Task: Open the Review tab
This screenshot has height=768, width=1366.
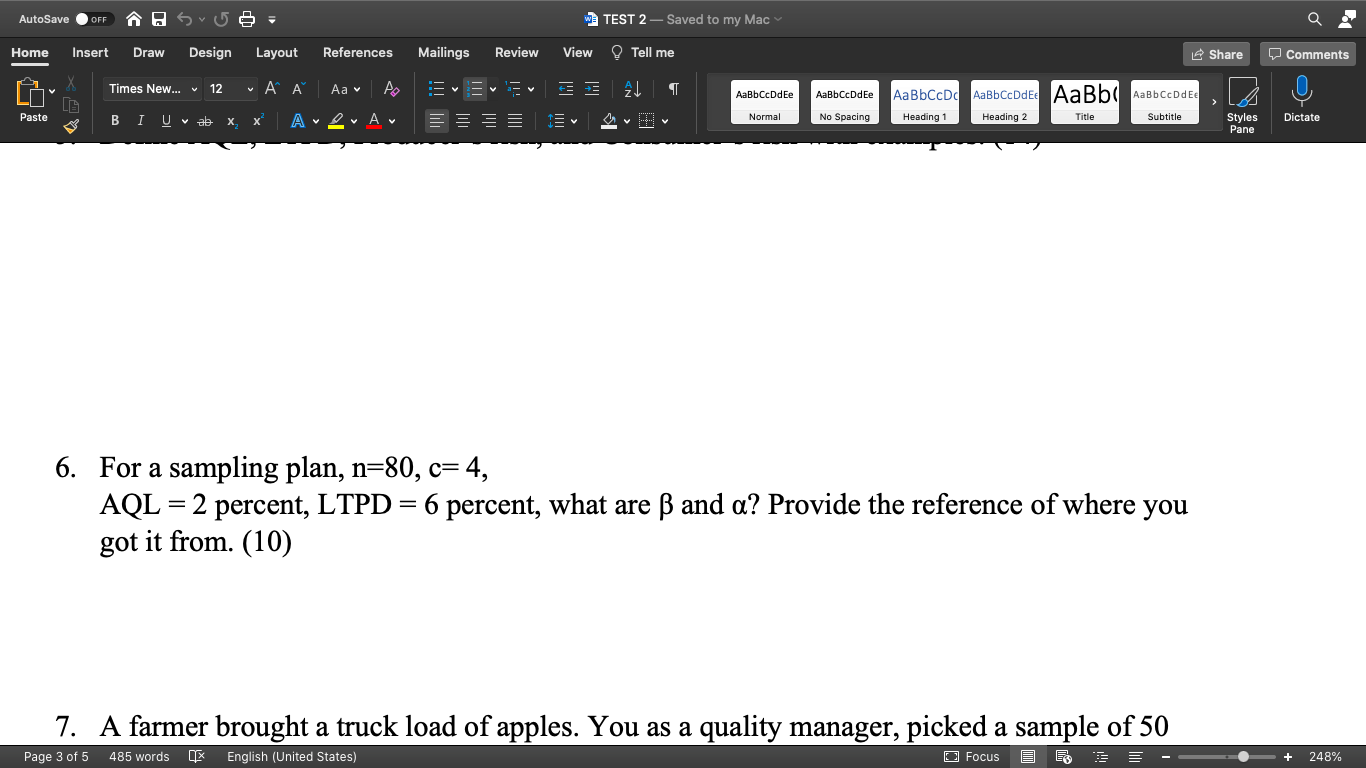Action: (x=516, y=52)
